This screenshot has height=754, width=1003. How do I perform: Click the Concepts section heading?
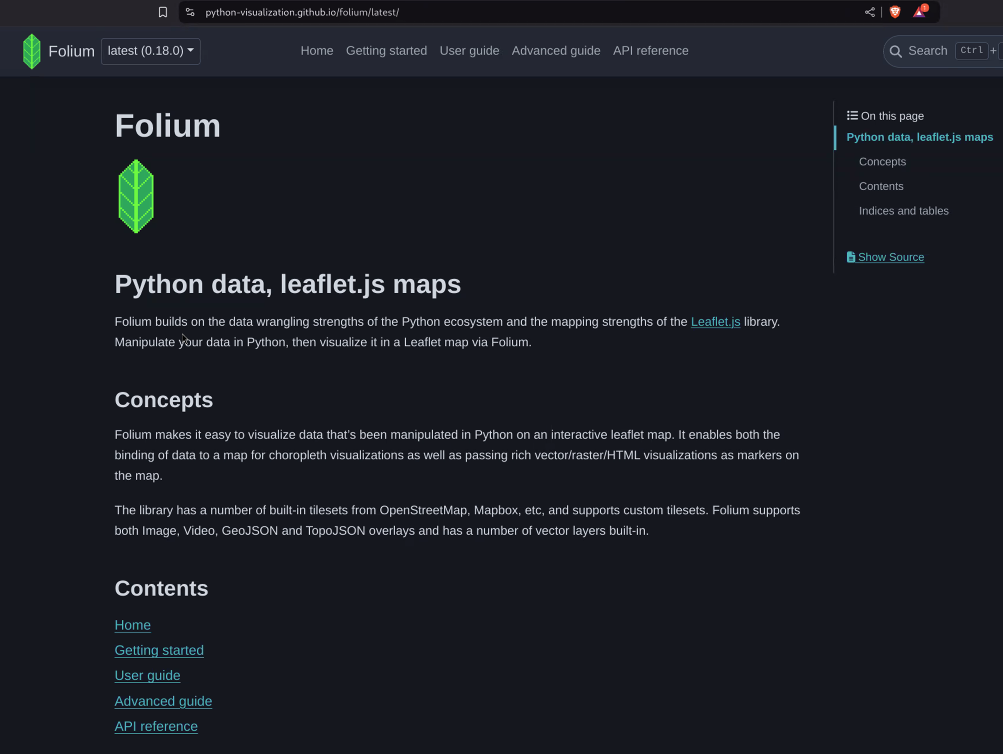click(164, 400)
